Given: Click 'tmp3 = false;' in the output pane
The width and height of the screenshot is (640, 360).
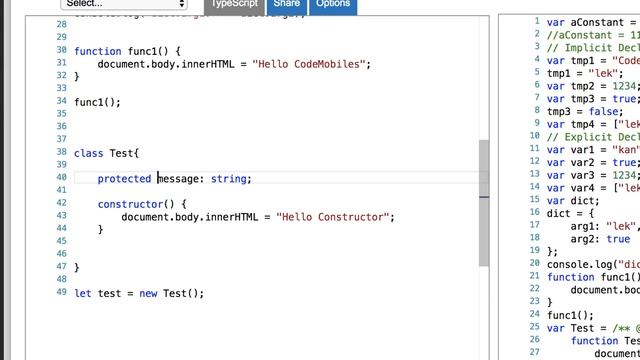Looking at the screenshot, I should [x=585, y=111].
